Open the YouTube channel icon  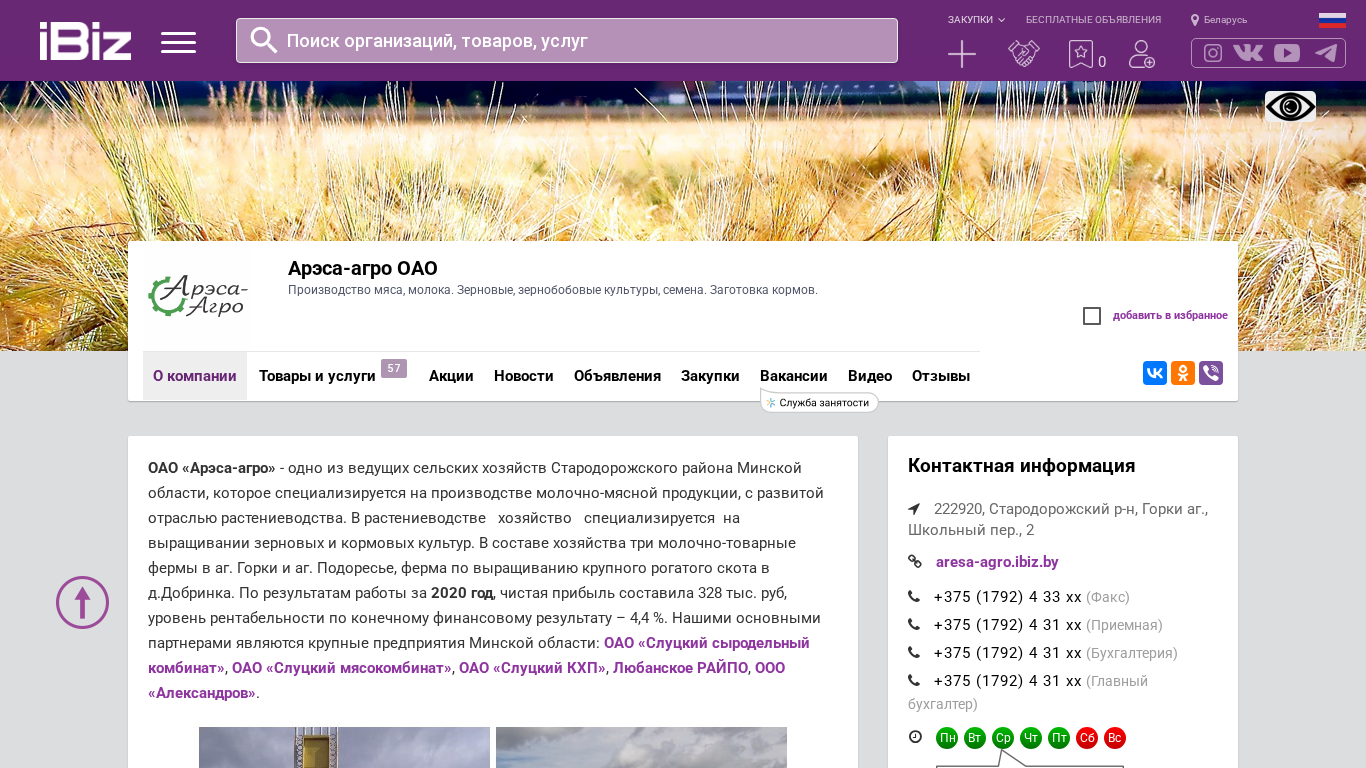1287,53
